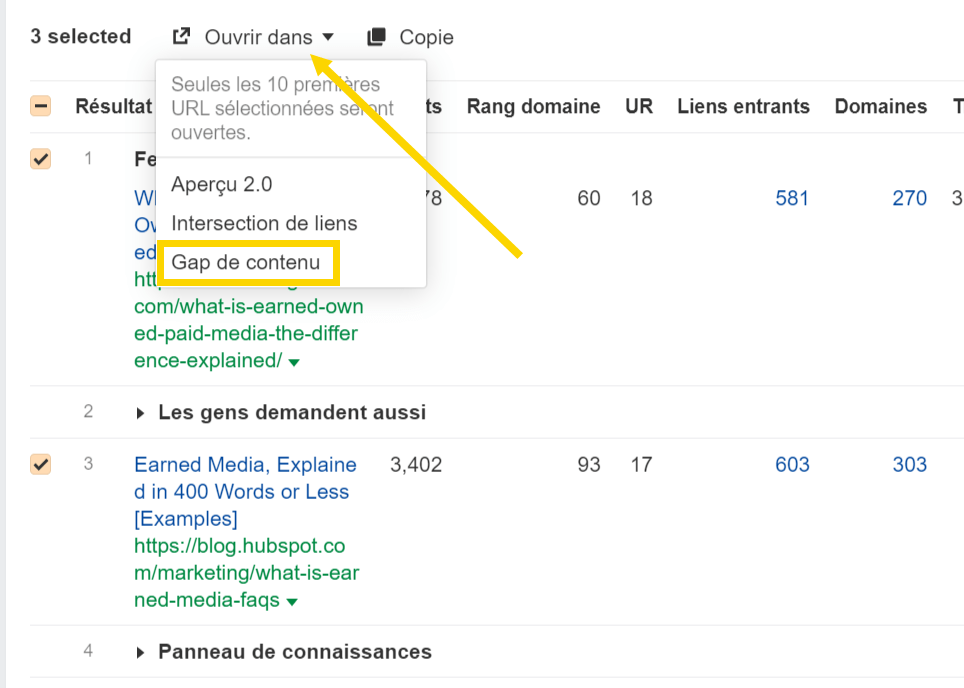Expand the 'Panneau de connaissances' row
The width and height of the screenshot is (964, 688).
coord(143,651)
